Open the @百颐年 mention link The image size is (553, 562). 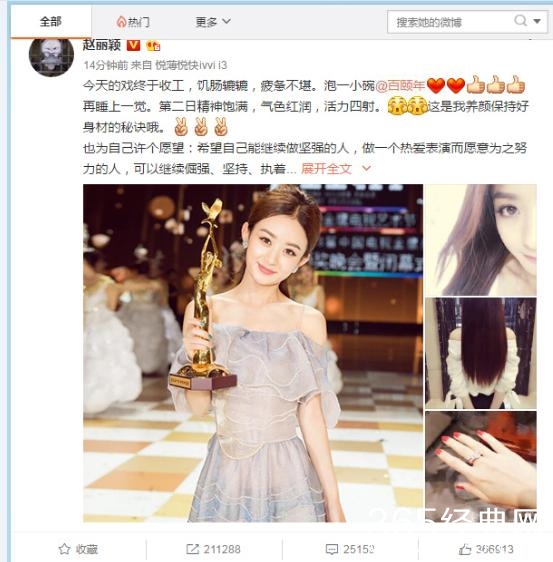click(400, 86)
